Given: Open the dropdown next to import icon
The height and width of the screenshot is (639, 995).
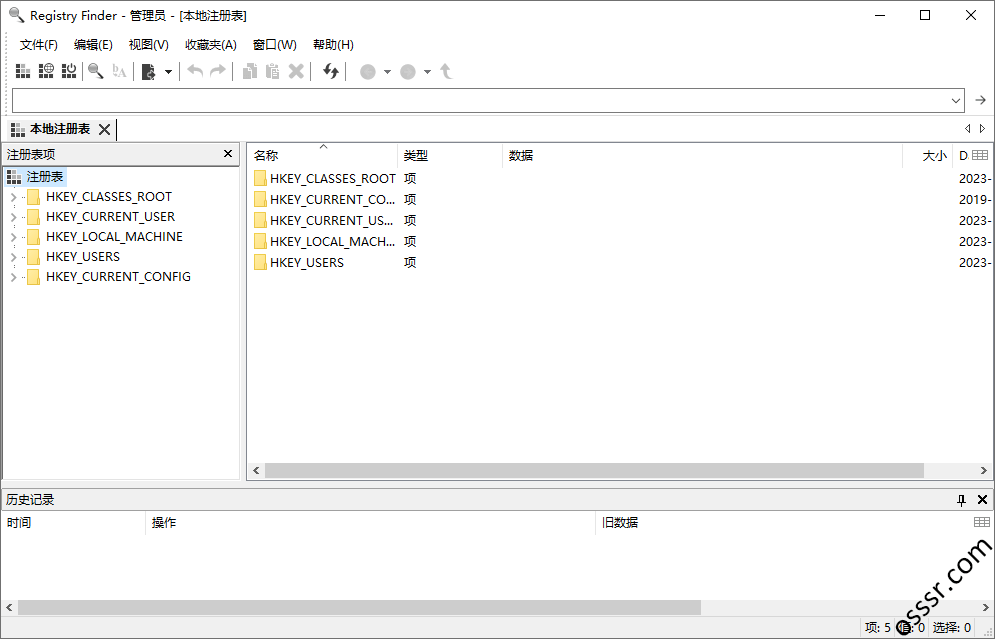Looking at the screenshot, I should point(168,72).
